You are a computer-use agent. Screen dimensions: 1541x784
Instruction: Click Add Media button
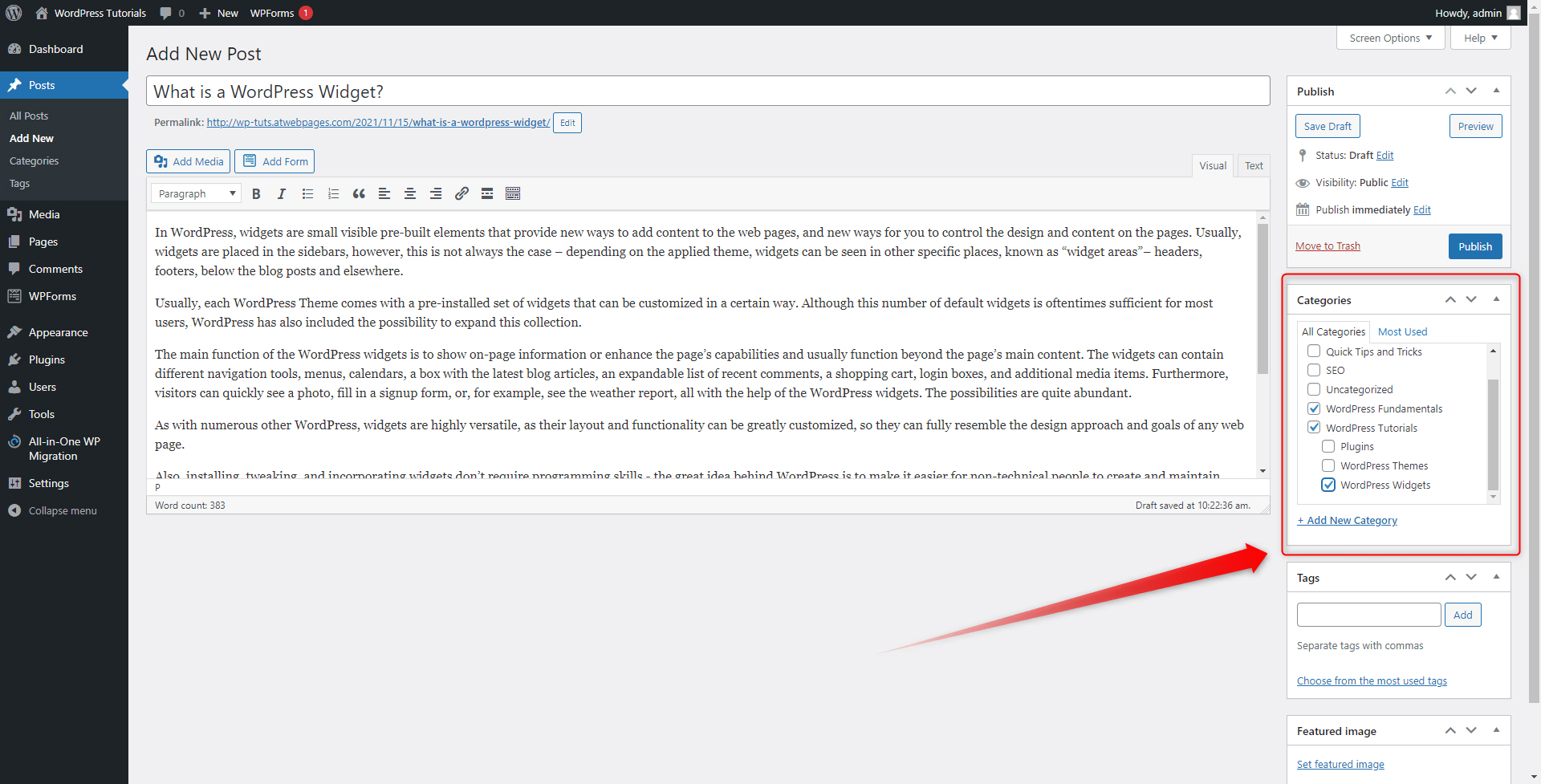pos(189,161)
